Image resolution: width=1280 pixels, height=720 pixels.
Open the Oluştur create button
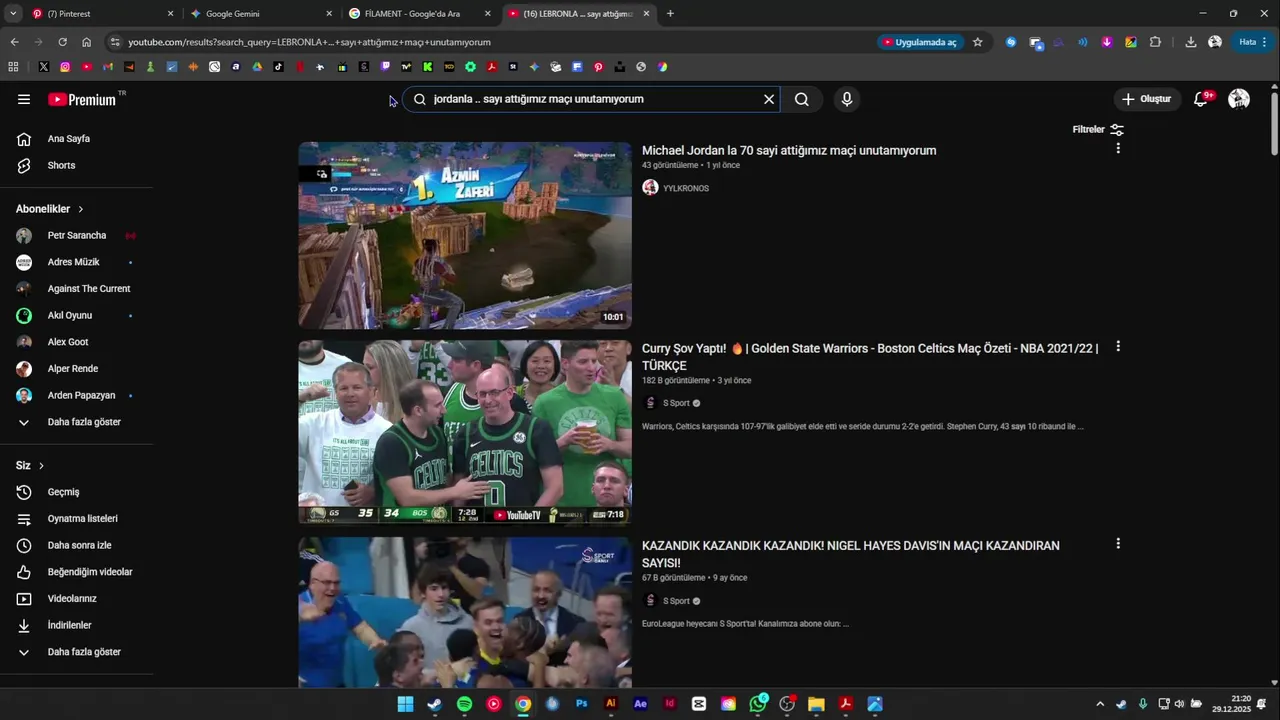1147,99
